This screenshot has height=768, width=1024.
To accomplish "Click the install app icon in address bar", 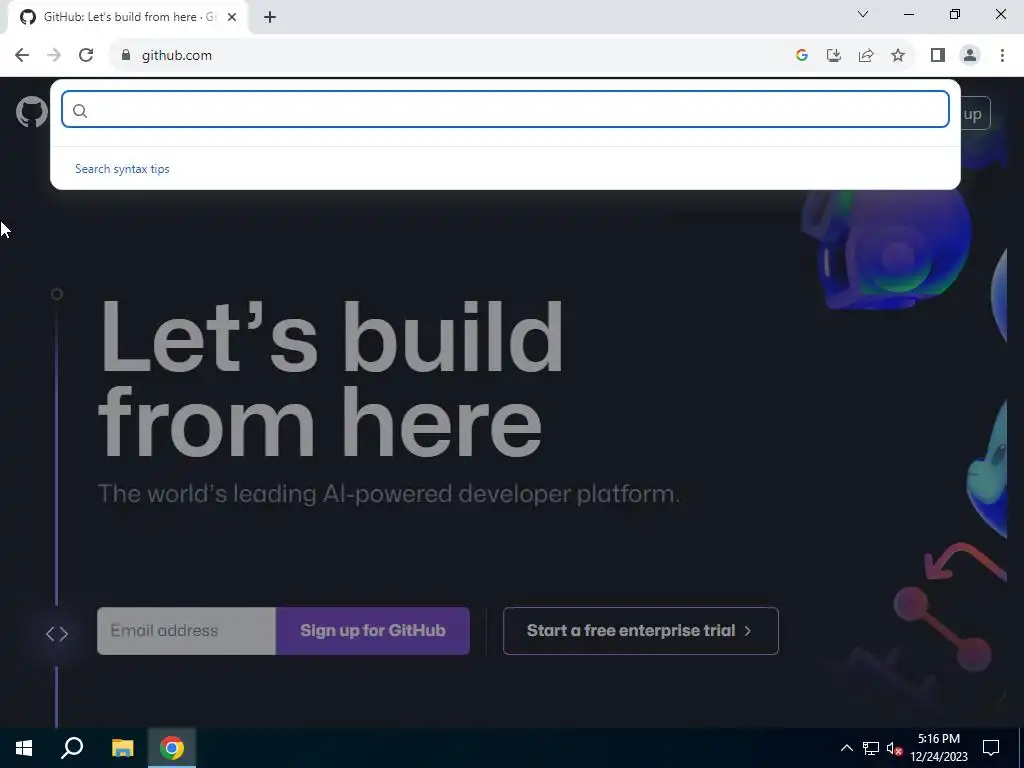I will pyautogui.click(x=834, y=56).
